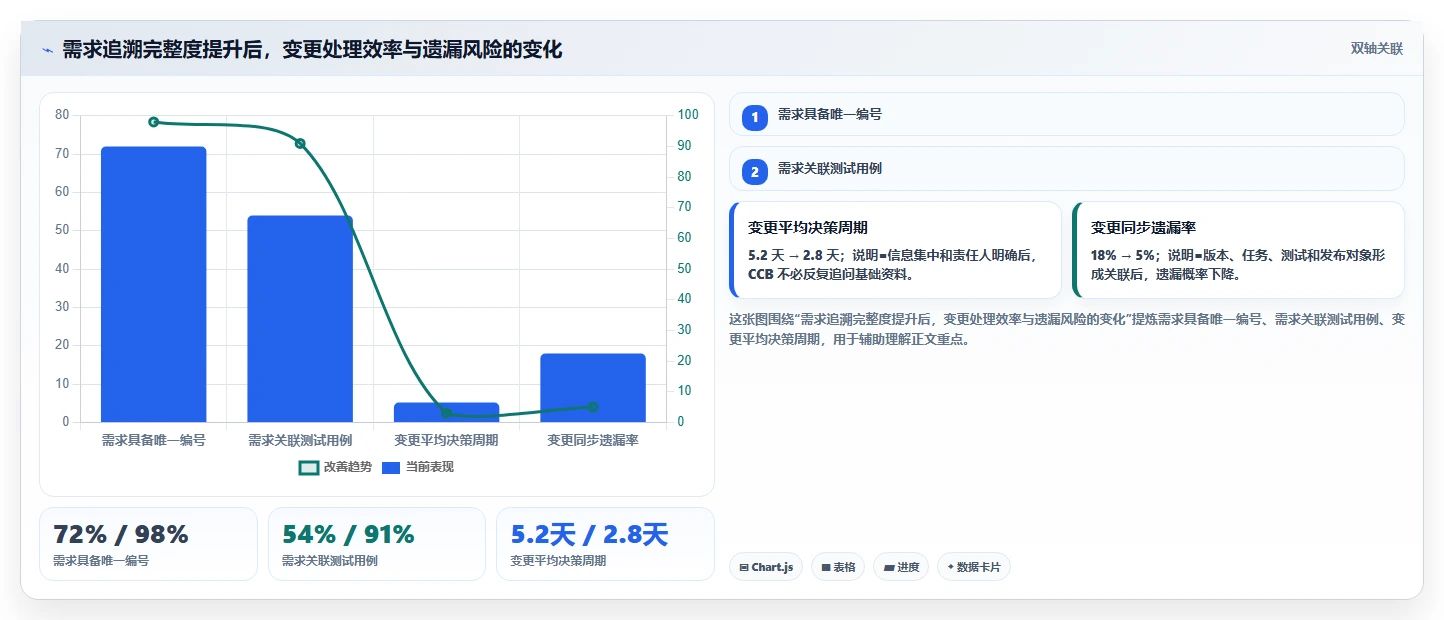Viewport: 1444px width, 620px height.
Task: Click the 数据卡片 tag
Action: [974, 567]
